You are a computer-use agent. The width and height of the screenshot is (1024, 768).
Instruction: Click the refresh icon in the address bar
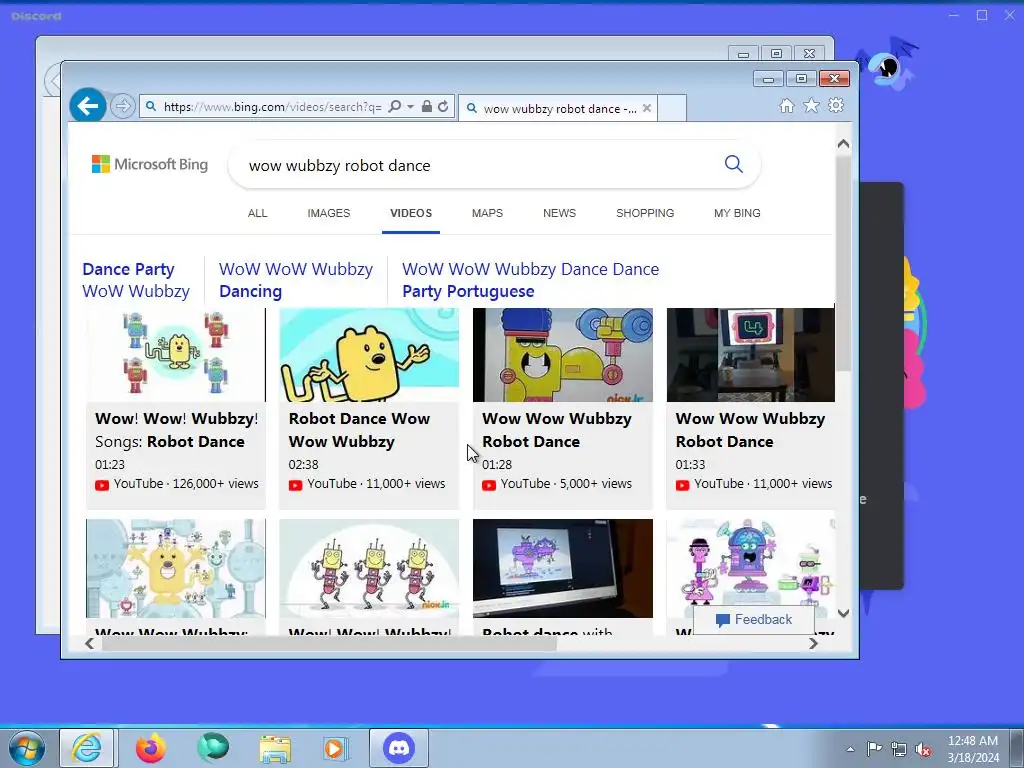pos(443,106)
